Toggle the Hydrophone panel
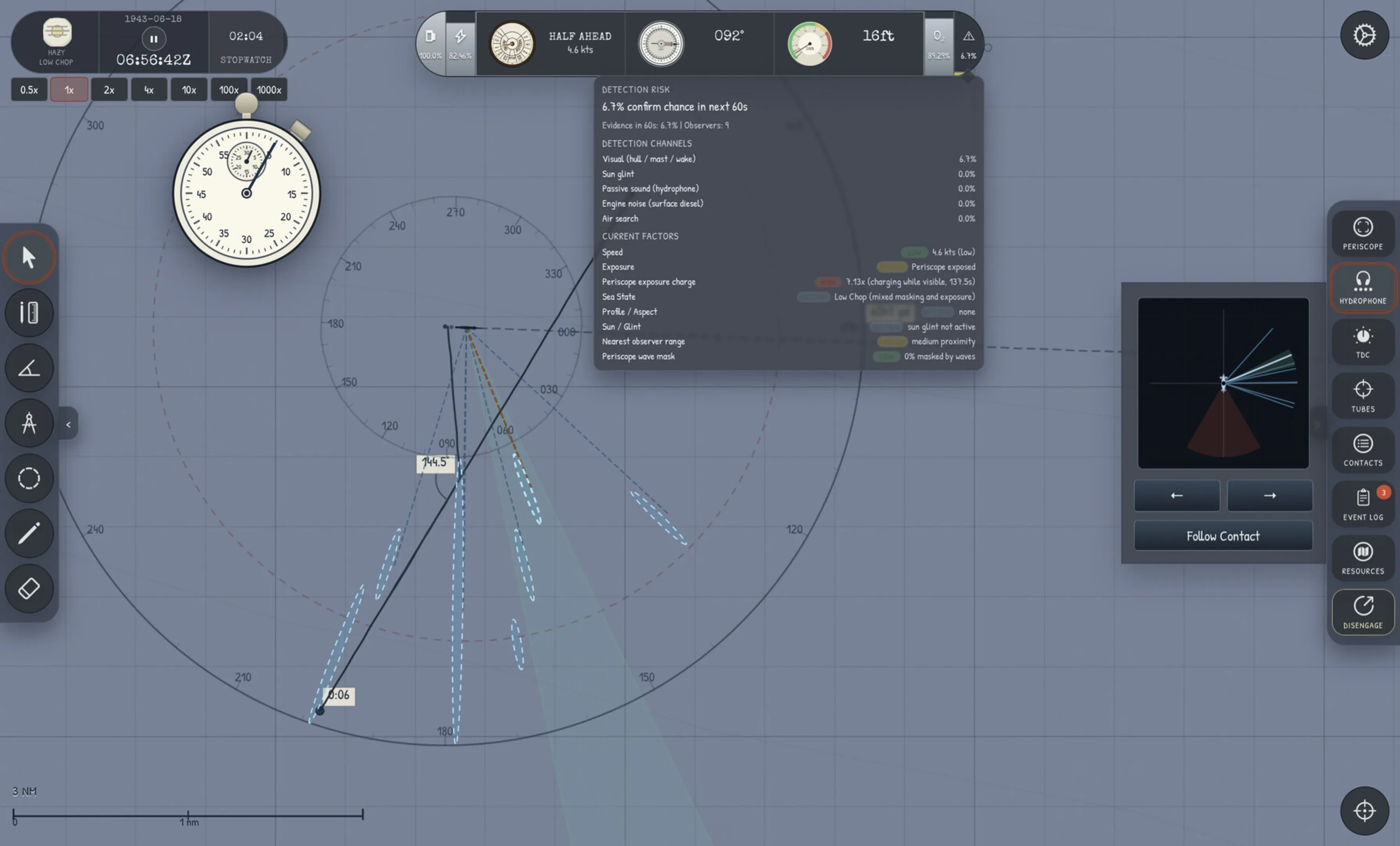This screenshot has height=846, width=1400. tap(1362, 288)
